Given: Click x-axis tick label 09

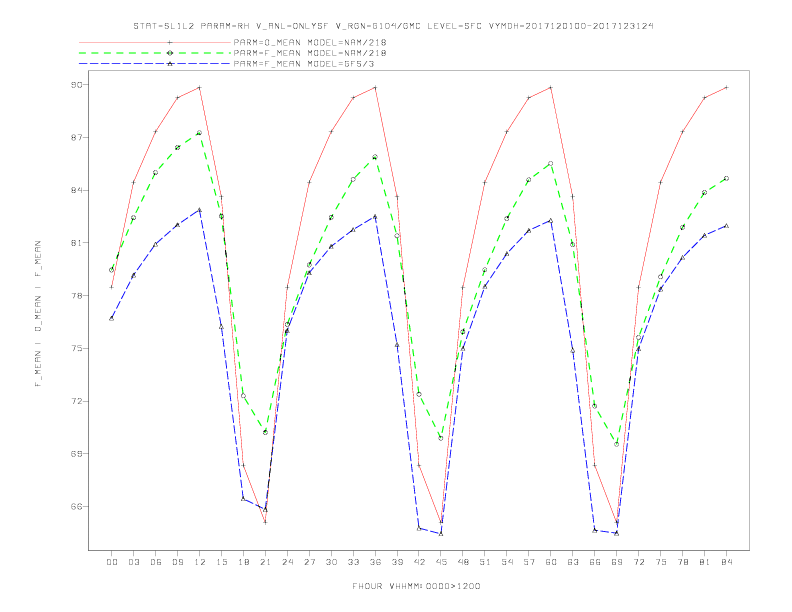Looking at the screenshot, I should tap(178, 562).
